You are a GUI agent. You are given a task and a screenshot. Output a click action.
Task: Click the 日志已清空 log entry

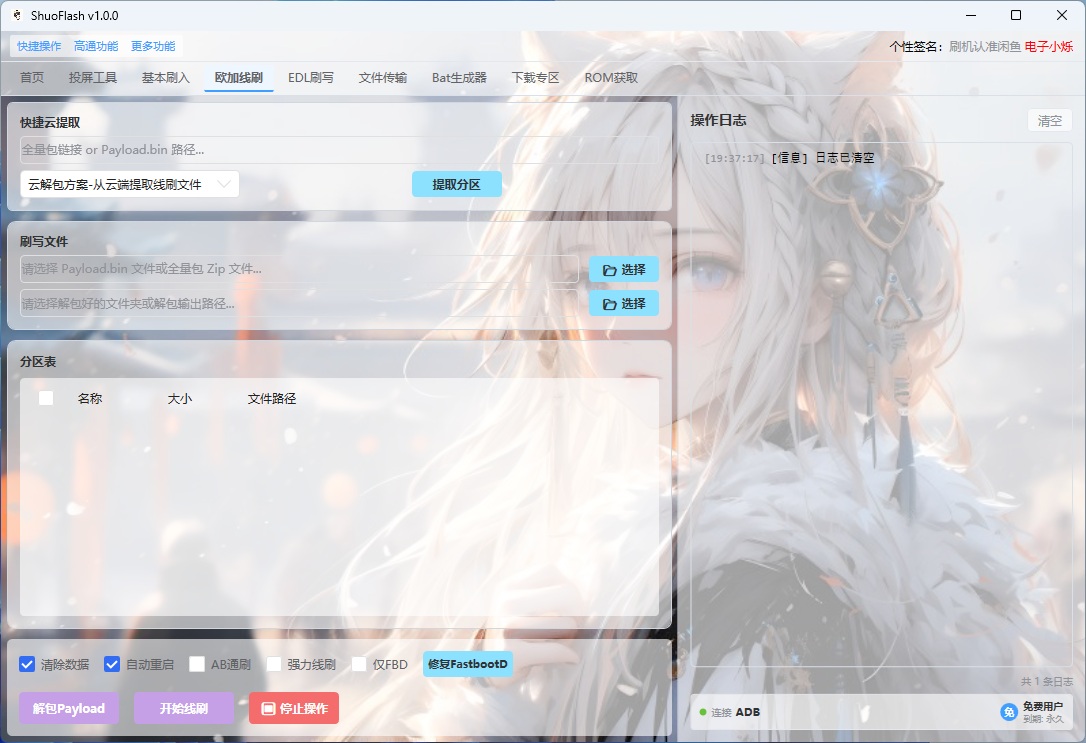[790, 158]
